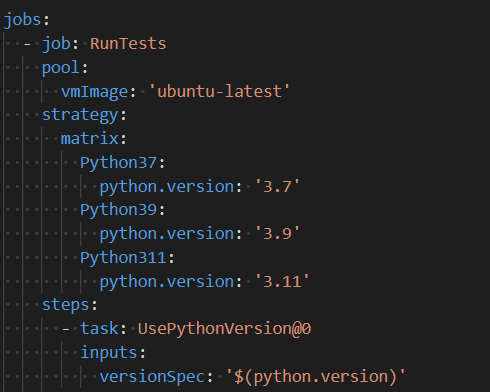Click the 'strategy' key
The width and height of the screenshot is (490, 392).
(x=80, y=116)
